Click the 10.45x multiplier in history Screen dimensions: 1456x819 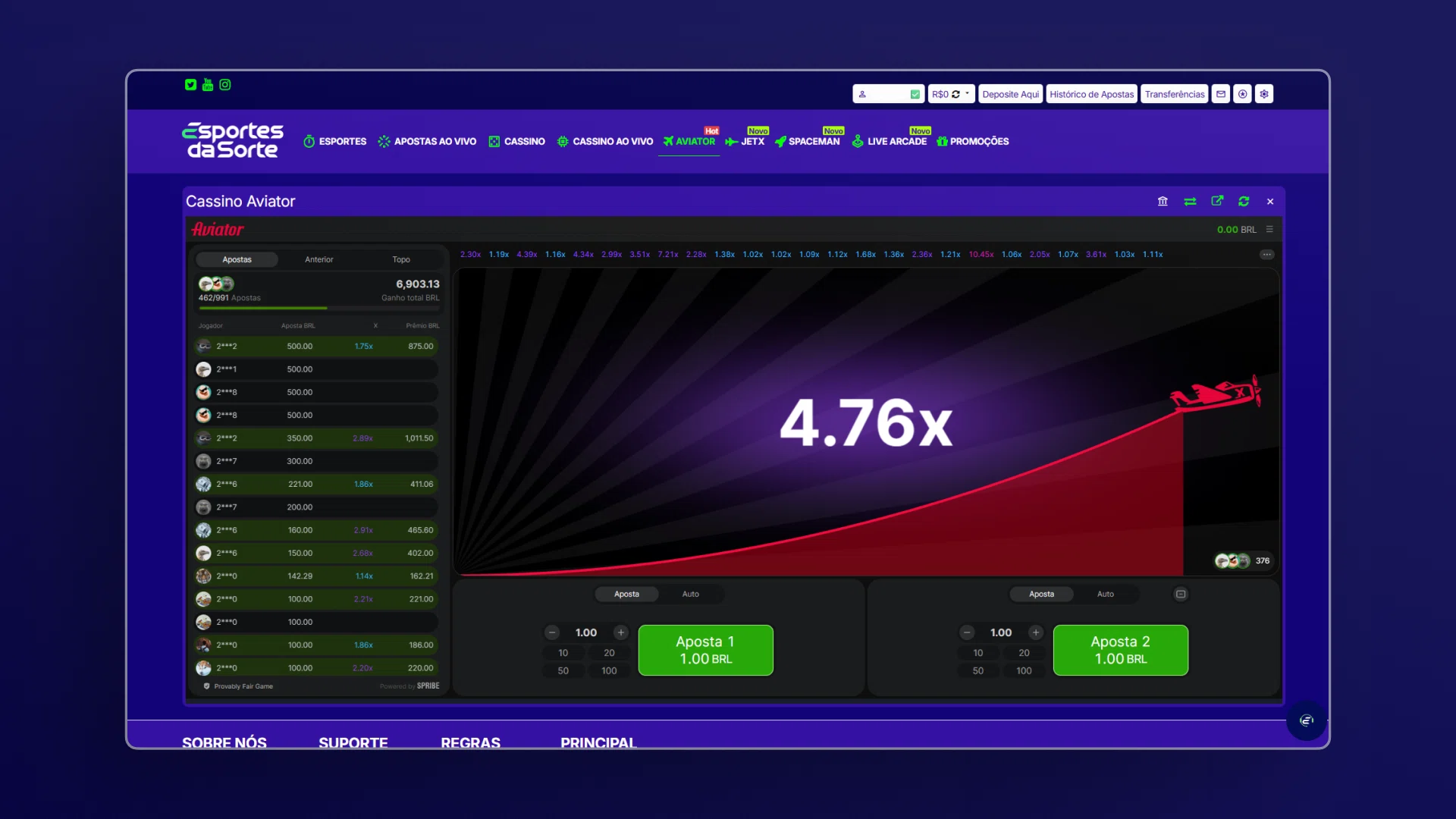pos(981,255)
